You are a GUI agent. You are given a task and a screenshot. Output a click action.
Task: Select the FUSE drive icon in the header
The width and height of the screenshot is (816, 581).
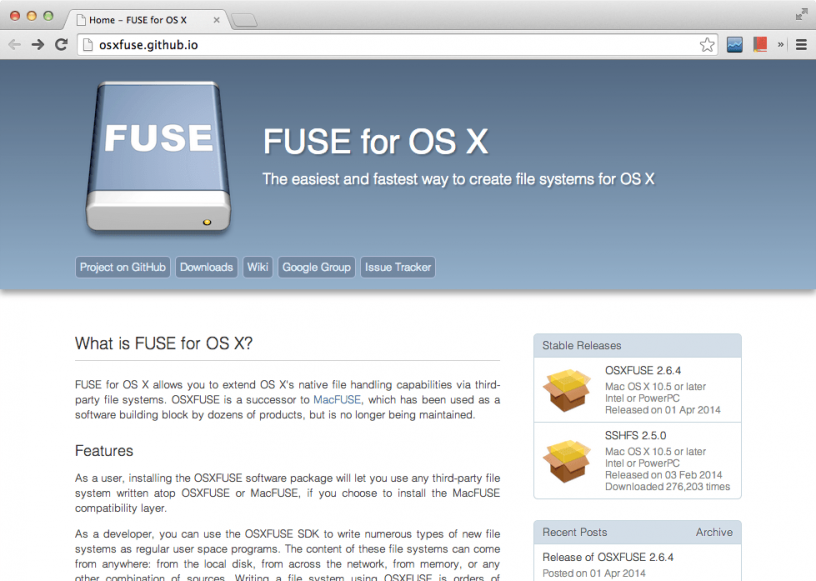[x=155, y=155]
